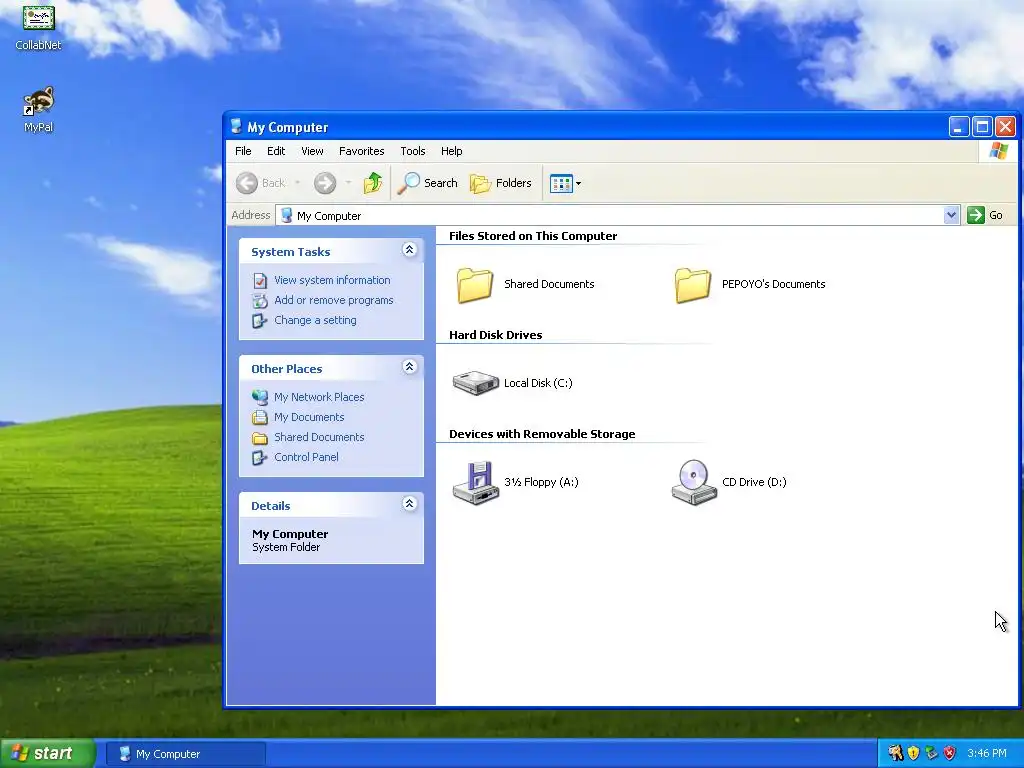Image resolution: width=1024 pixels, height=768 pixels.
Task: Select the CD Drive (D:) icon
Action: pos(694,482)
